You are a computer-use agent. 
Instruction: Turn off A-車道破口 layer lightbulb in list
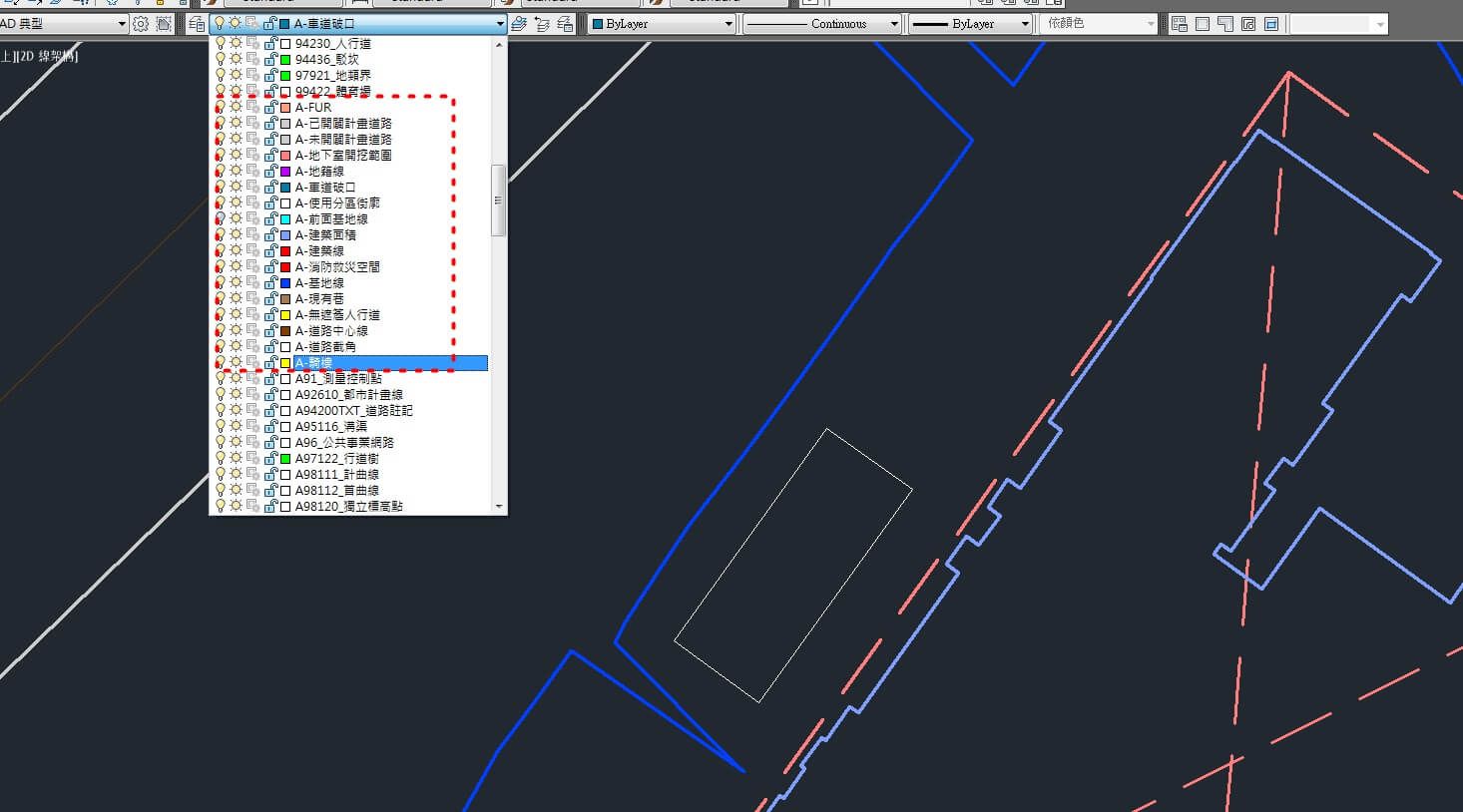coord(221,187)
